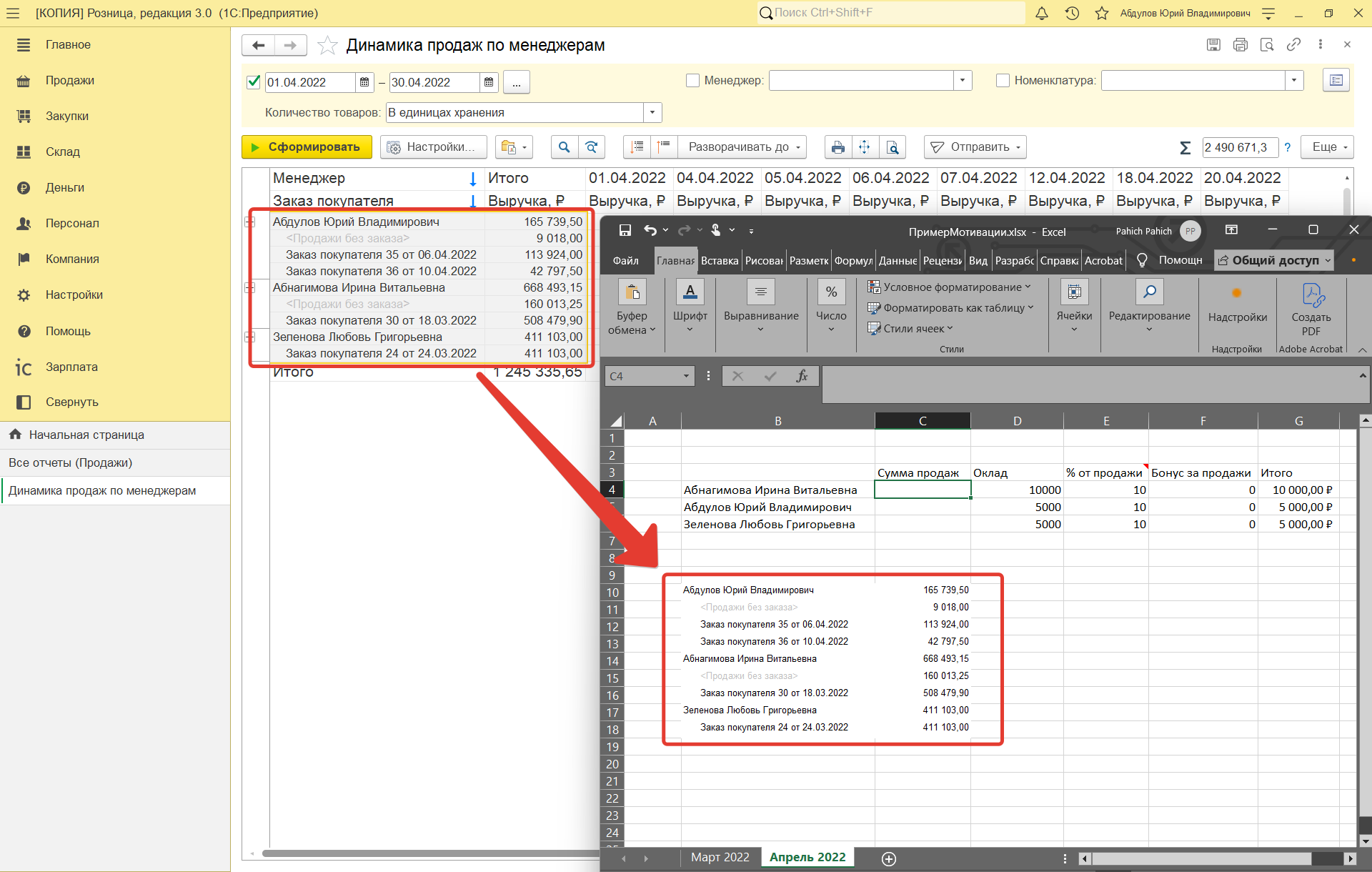
Task: Click the find magnifier in report toolbar
Action: [x=565, y=147]
